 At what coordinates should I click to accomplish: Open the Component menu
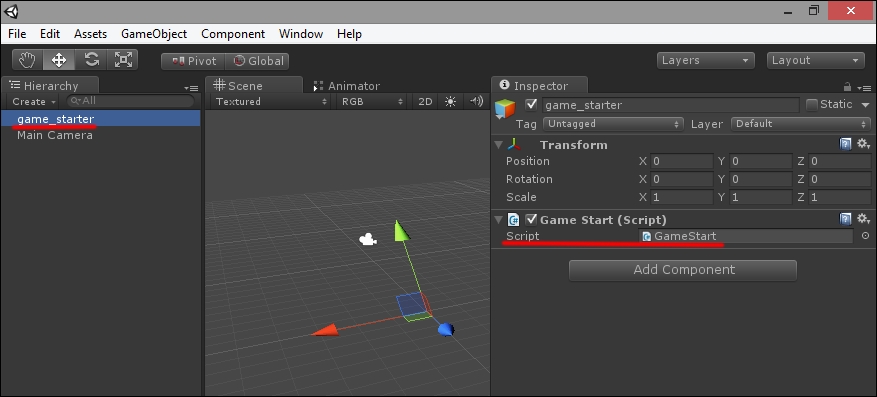click(x=233, y=34)
